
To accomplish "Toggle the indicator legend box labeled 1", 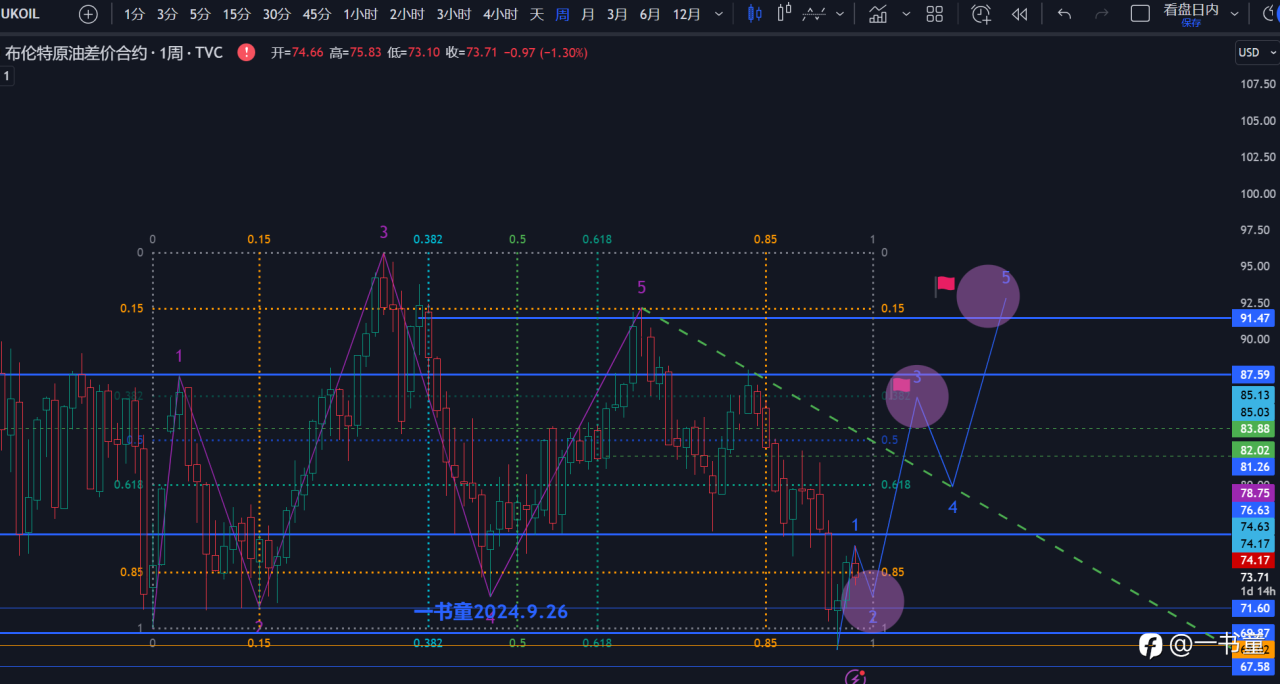I will pos(6,75).
